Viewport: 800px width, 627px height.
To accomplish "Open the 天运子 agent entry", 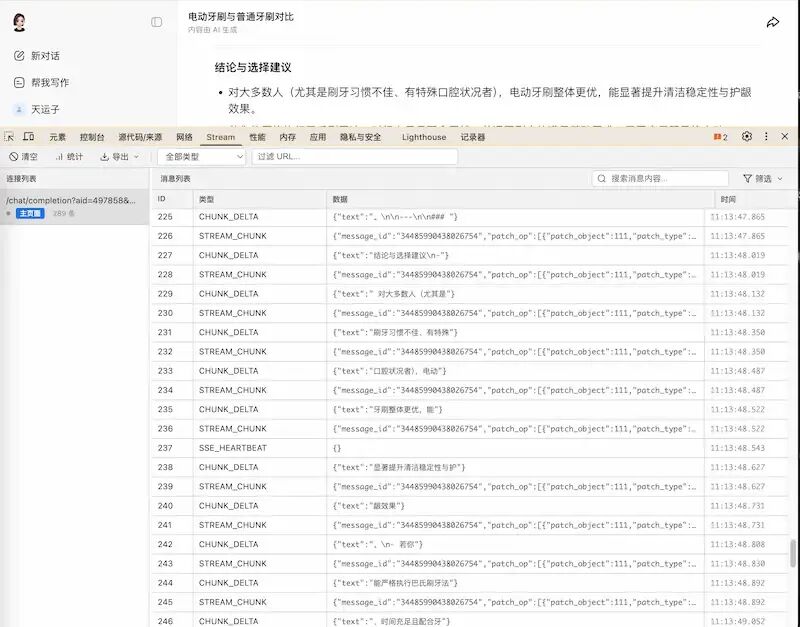I will [37, 109].
